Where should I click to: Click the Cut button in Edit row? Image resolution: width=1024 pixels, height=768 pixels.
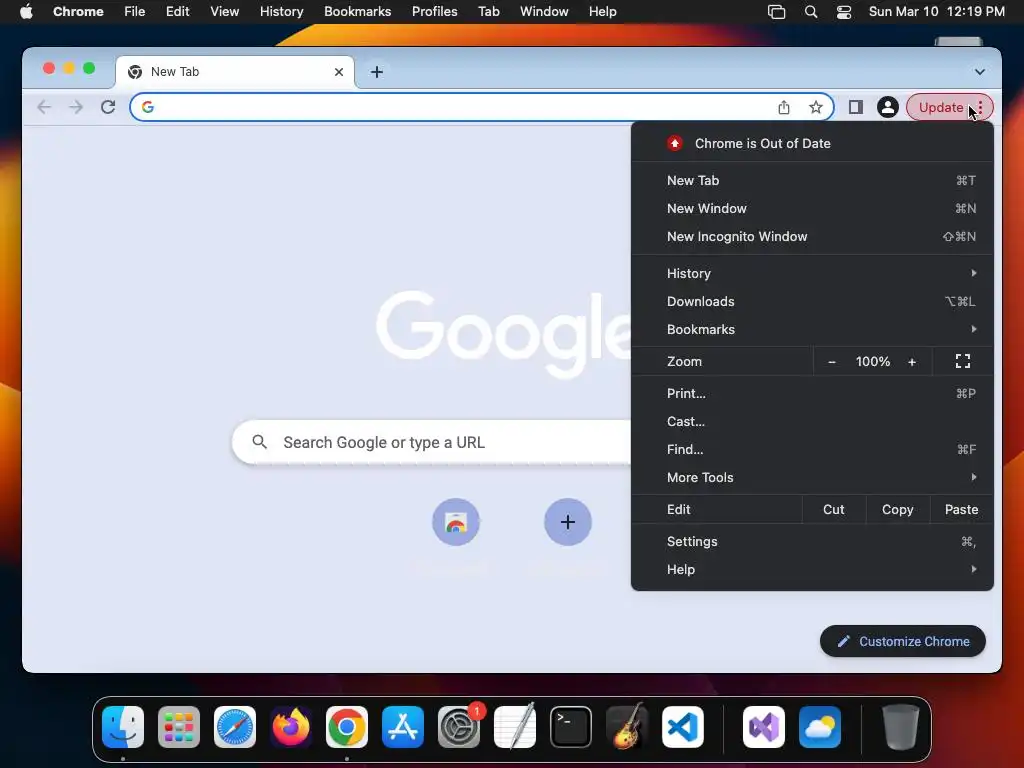(833, 509)
